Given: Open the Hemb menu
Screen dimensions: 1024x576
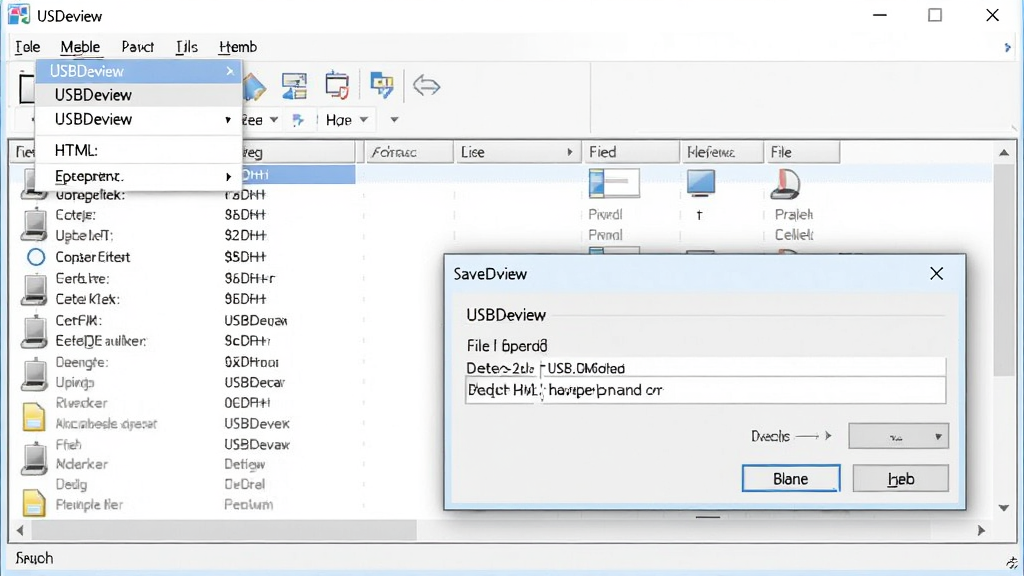Looking at the screenshot, I should (x=238, y=47).
